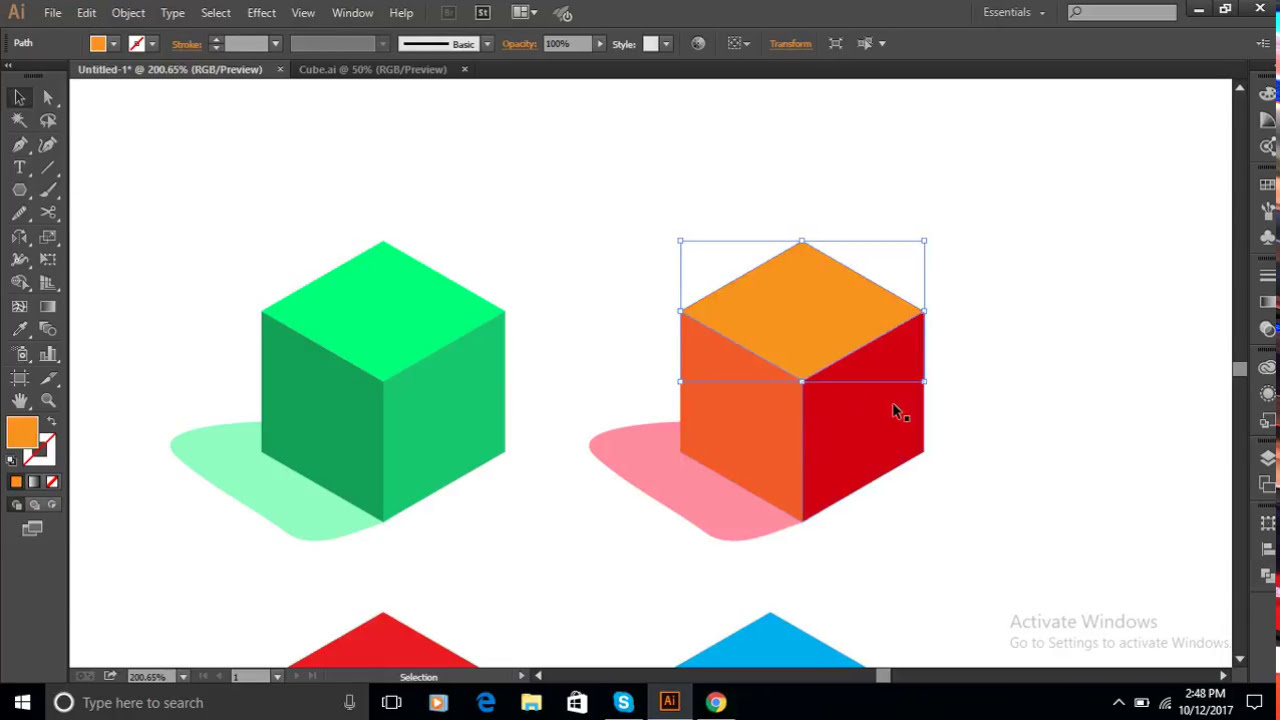Open the Layers panel icon
The image size is (1280, 720).
(1268, 457)
